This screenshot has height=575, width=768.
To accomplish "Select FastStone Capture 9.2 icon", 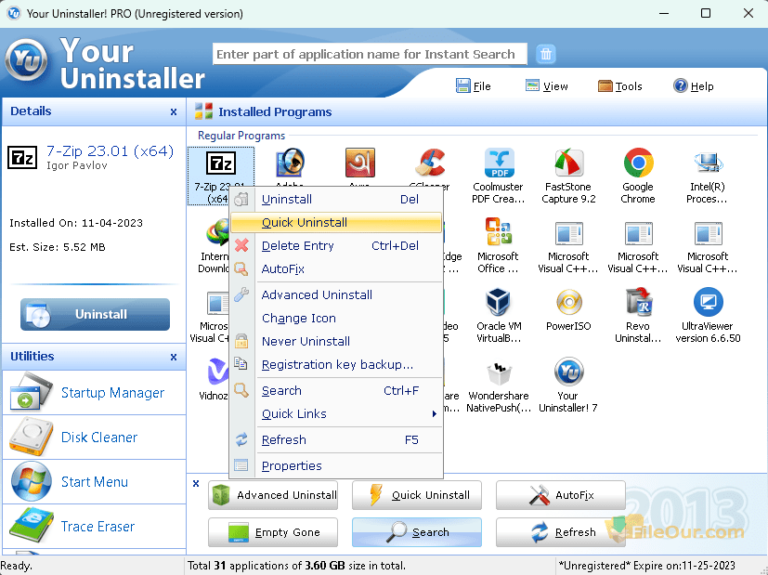I will 569,164.
